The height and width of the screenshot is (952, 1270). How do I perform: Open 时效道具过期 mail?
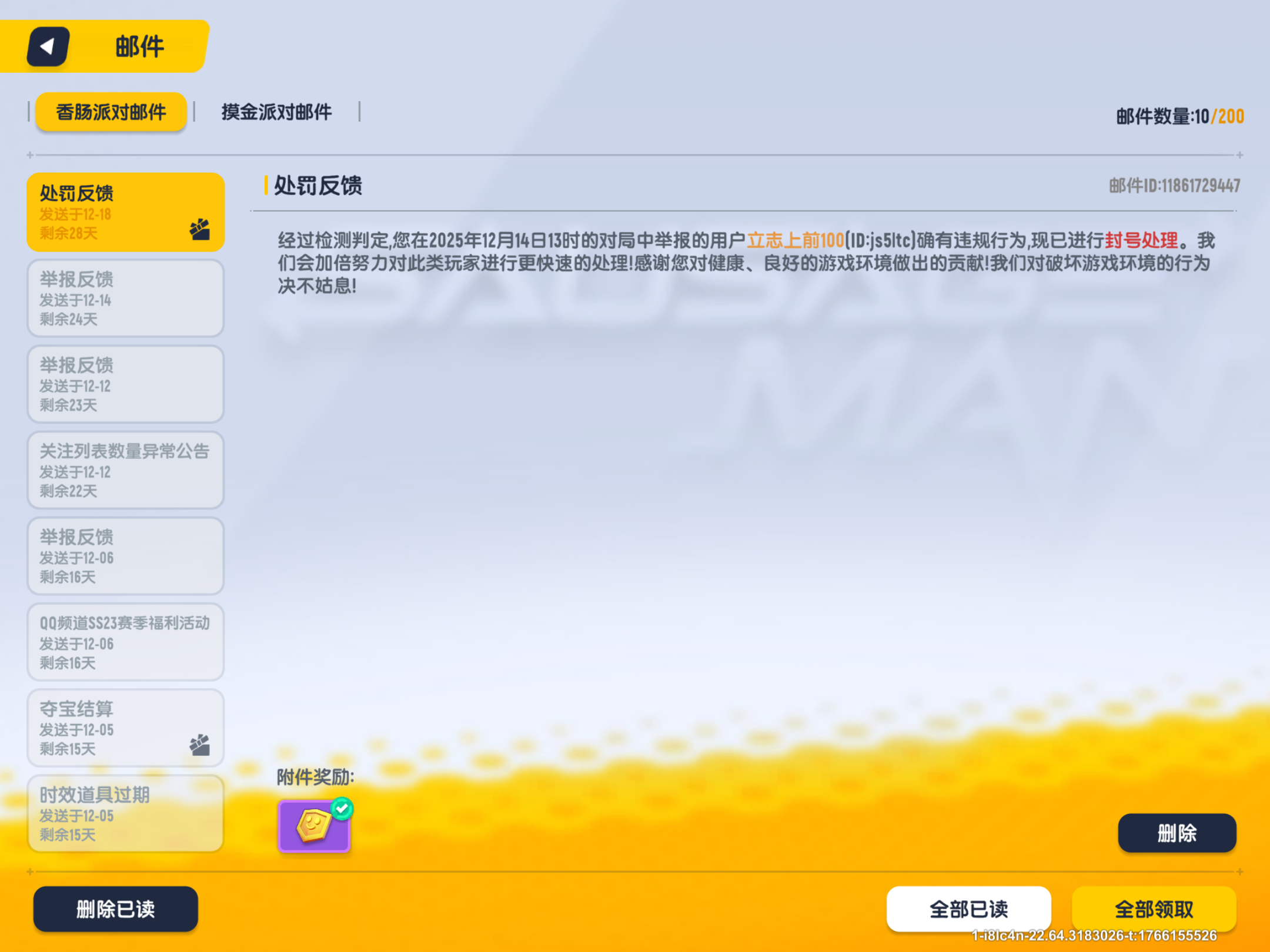[x=125, y=813]
